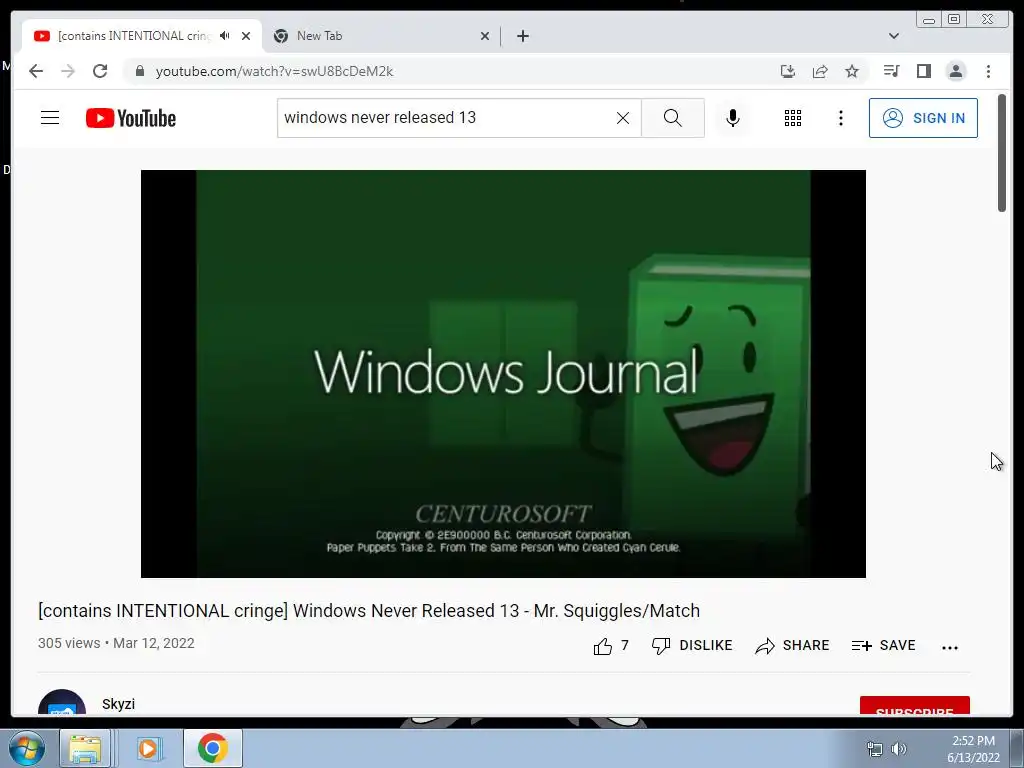Open the YouTube hamburger guide menu

[50, 118]
